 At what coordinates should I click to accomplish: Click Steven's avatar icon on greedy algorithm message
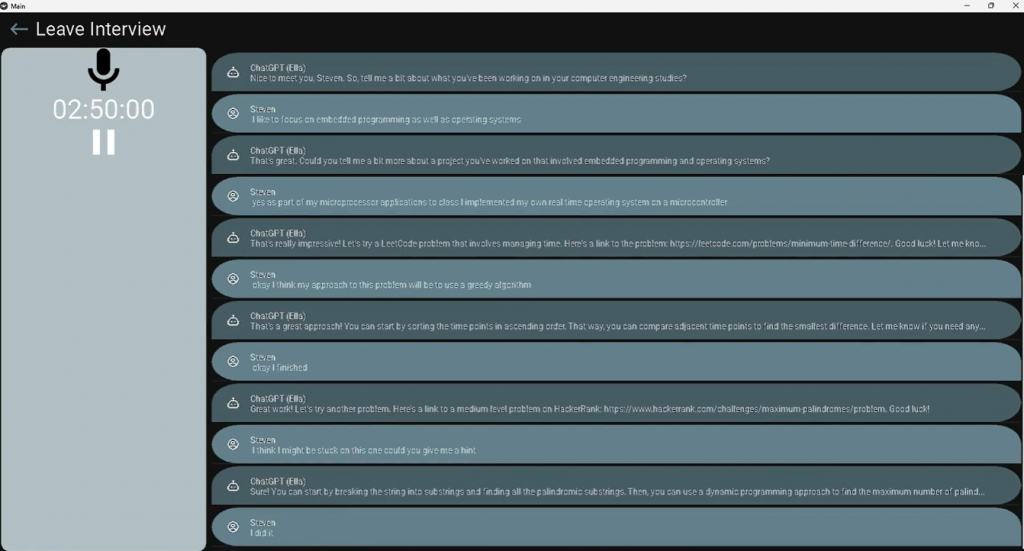(233, 279)
